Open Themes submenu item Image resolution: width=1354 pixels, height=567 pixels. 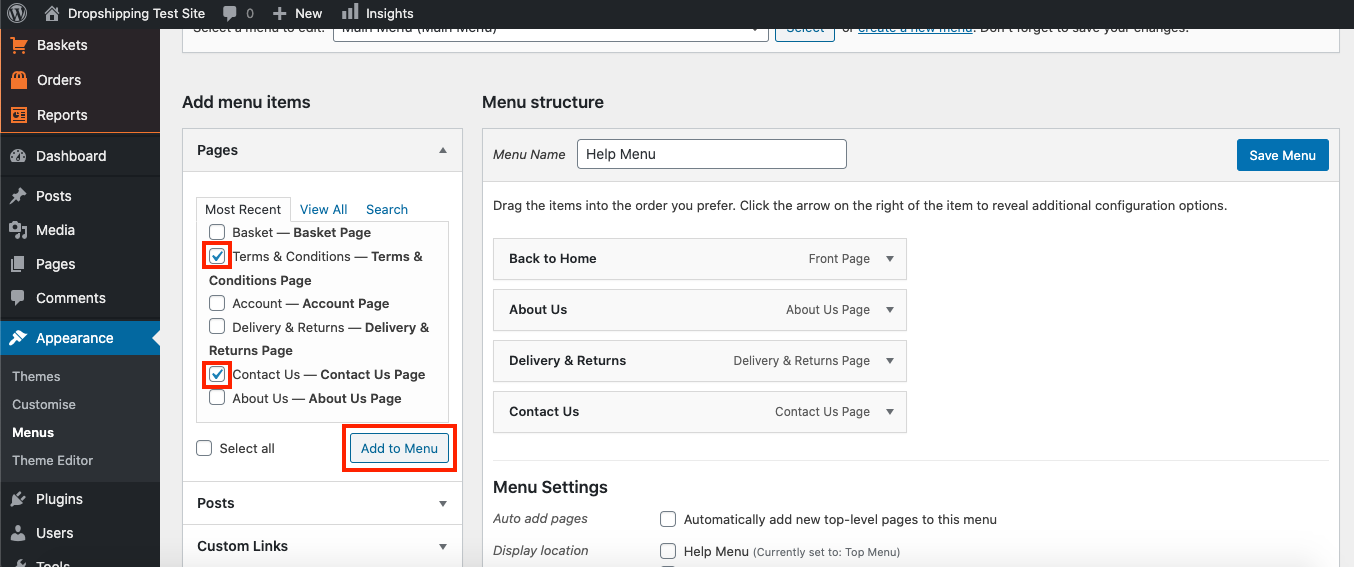click(x=36, y=376)
